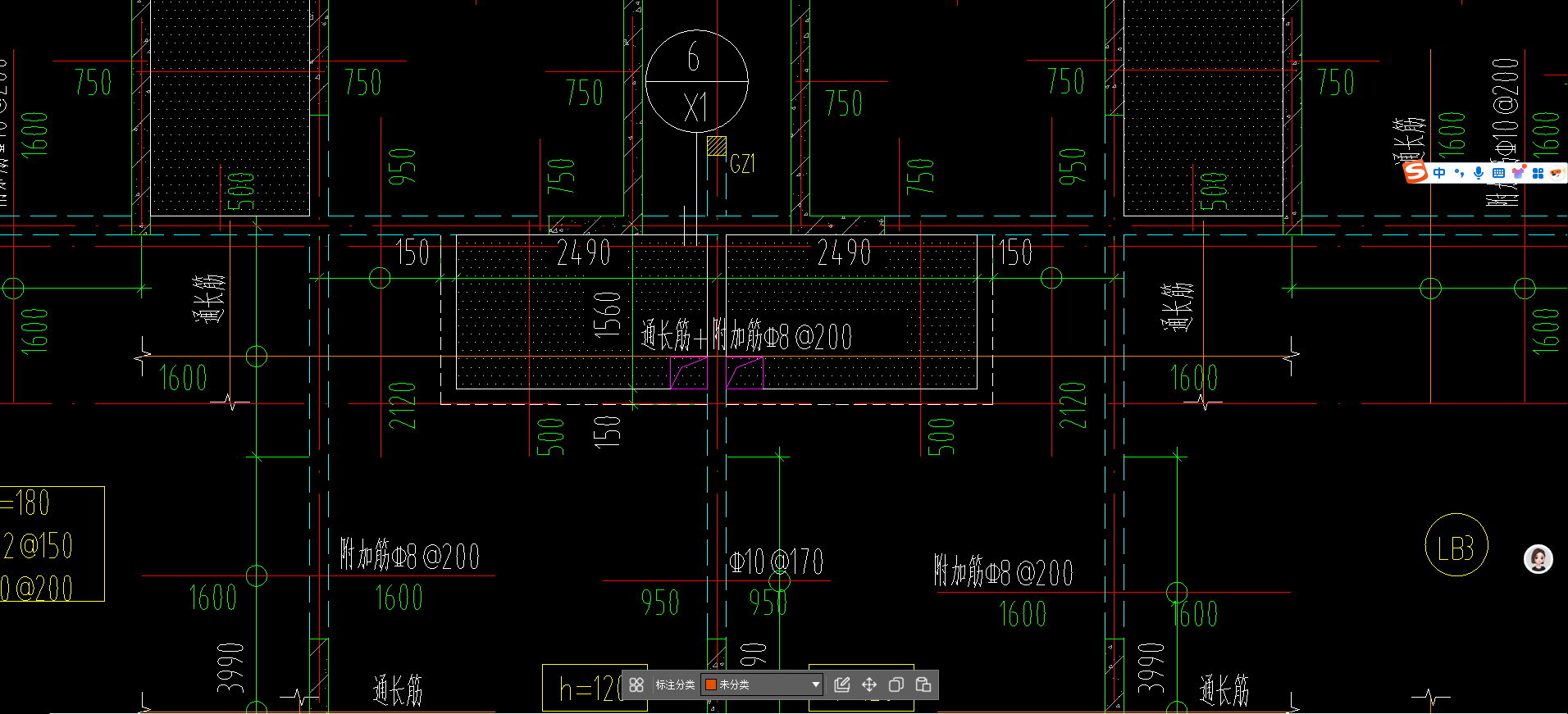The width and height of the screenshot is (1568, 714).
Task: Select the LB3 slab label circle
Action: point(1456,546)
